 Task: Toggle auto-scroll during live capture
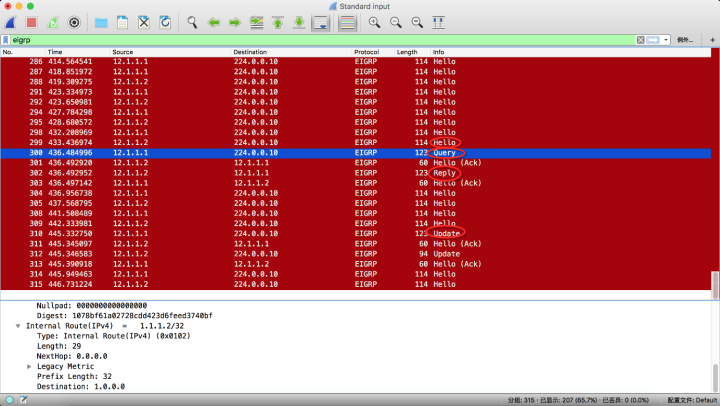coord(321,23)
